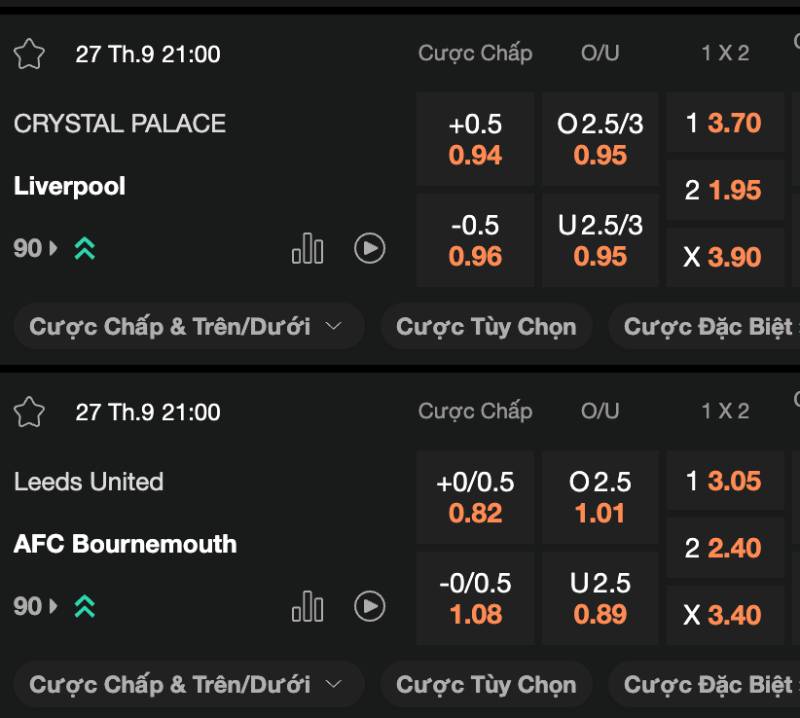Click green double-arrow icon in Bournemouth match
The width and height of the screenshot is (800, 718).
pyautogui.click(x=85, y=606)
